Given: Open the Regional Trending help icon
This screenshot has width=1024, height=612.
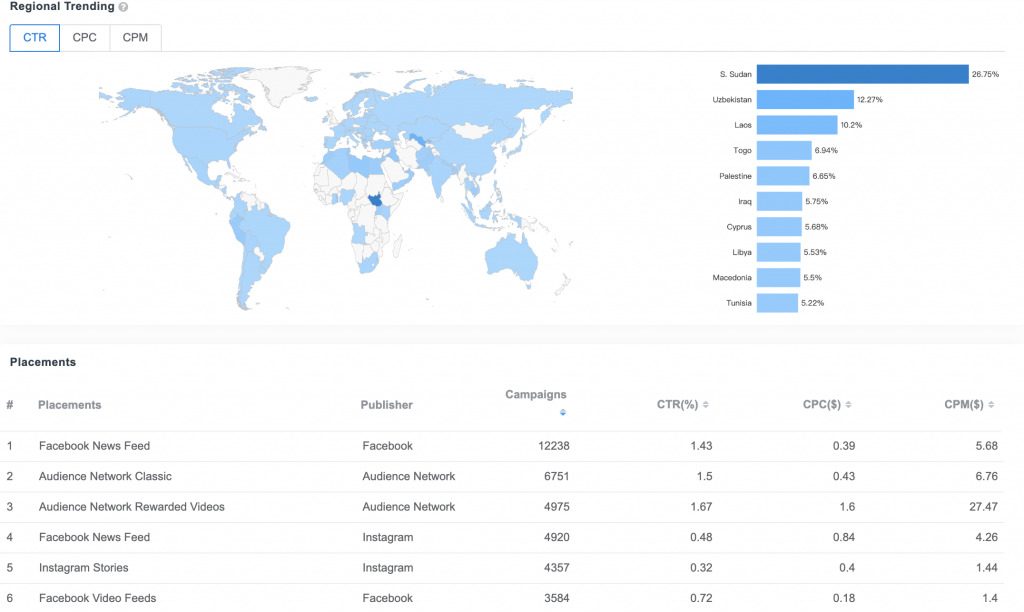Looking at the screenshot, I should [123, 7].
